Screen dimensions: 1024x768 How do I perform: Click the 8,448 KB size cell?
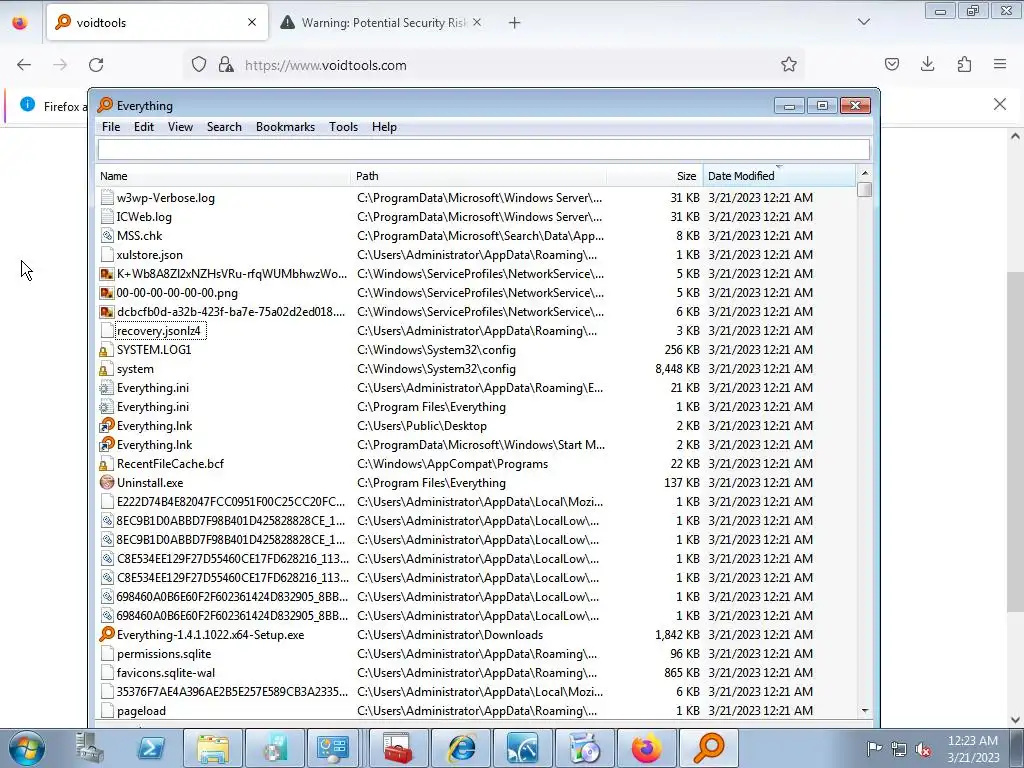click(677, 369)
